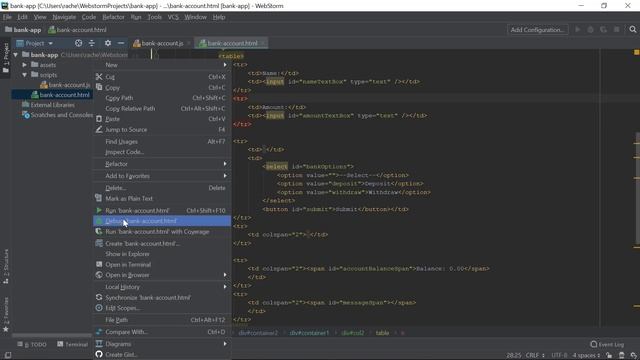
Task: Click the Search Everywhere magnifier icon
Action: 633,29
